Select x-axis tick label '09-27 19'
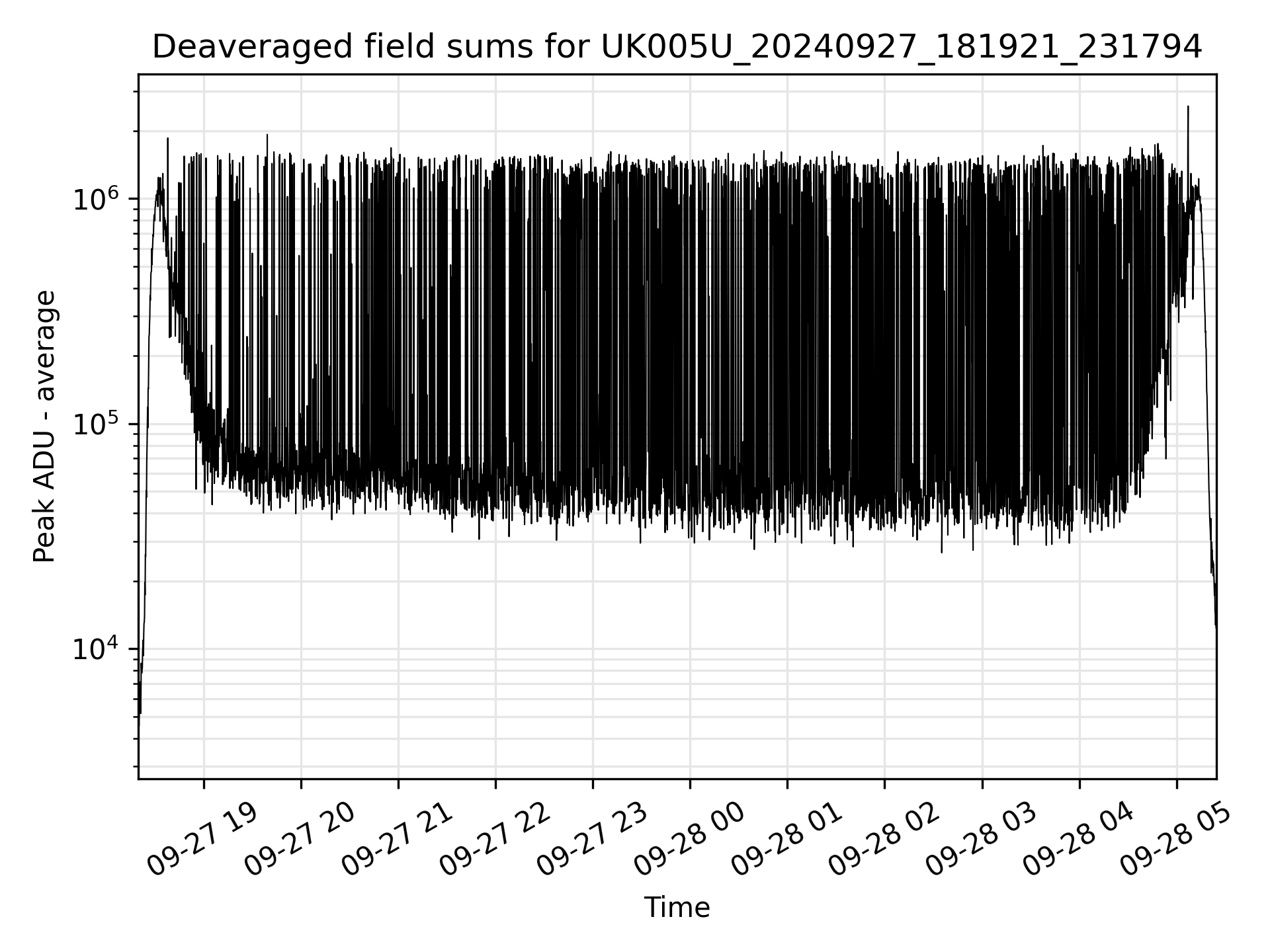 coord(201,839)
